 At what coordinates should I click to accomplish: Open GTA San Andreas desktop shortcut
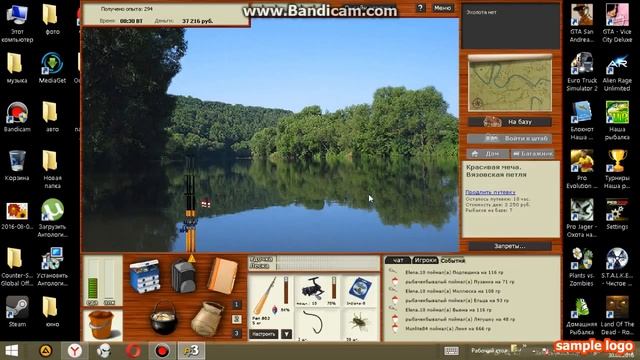582,23
